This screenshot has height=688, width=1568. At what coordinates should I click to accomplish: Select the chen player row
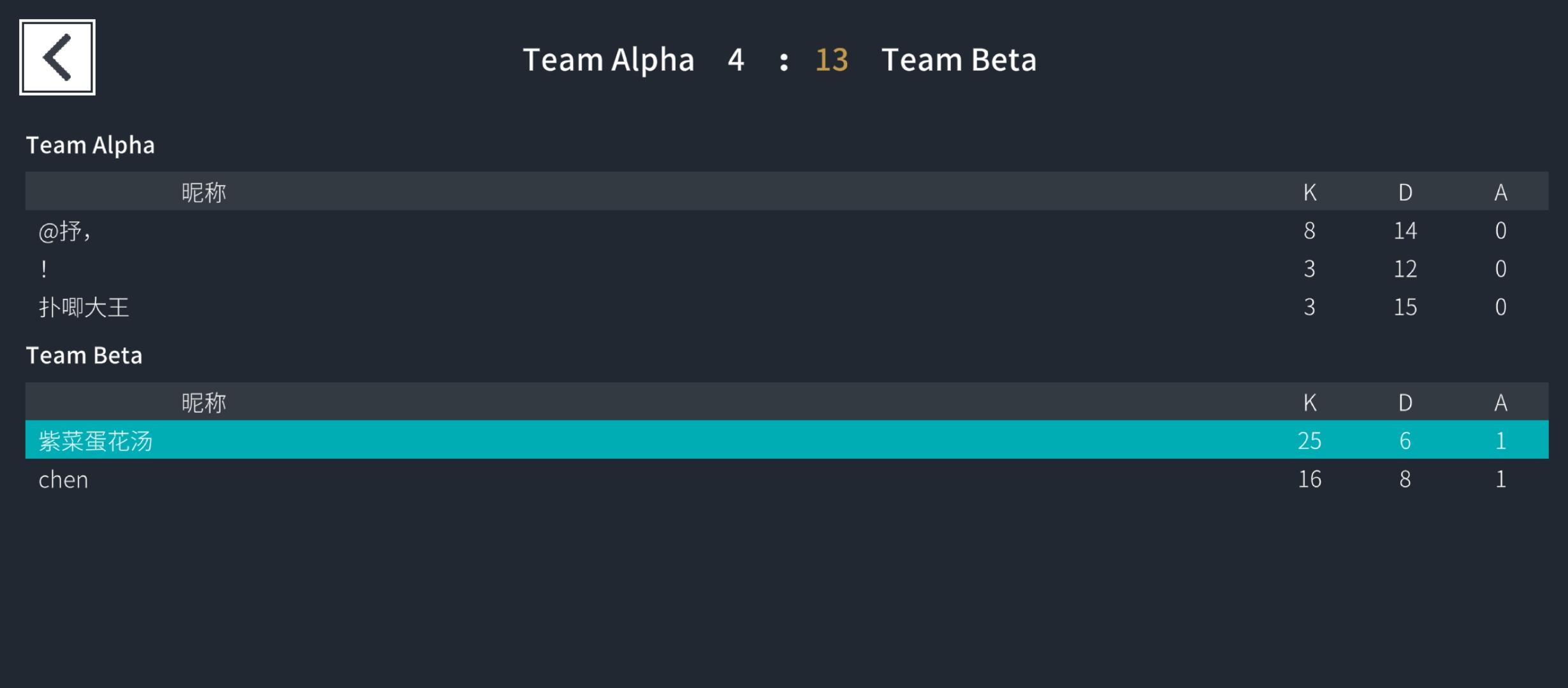(787, 478)
